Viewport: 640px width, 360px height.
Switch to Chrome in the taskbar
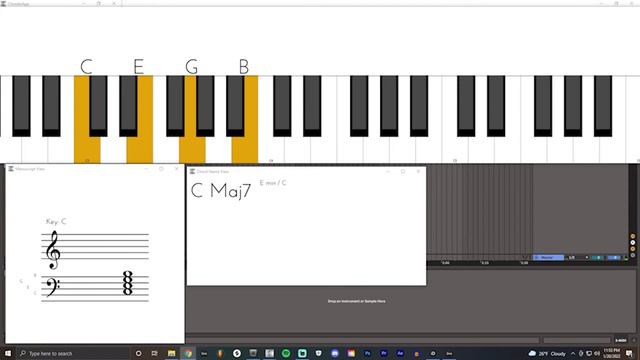(x=188, y=353)
